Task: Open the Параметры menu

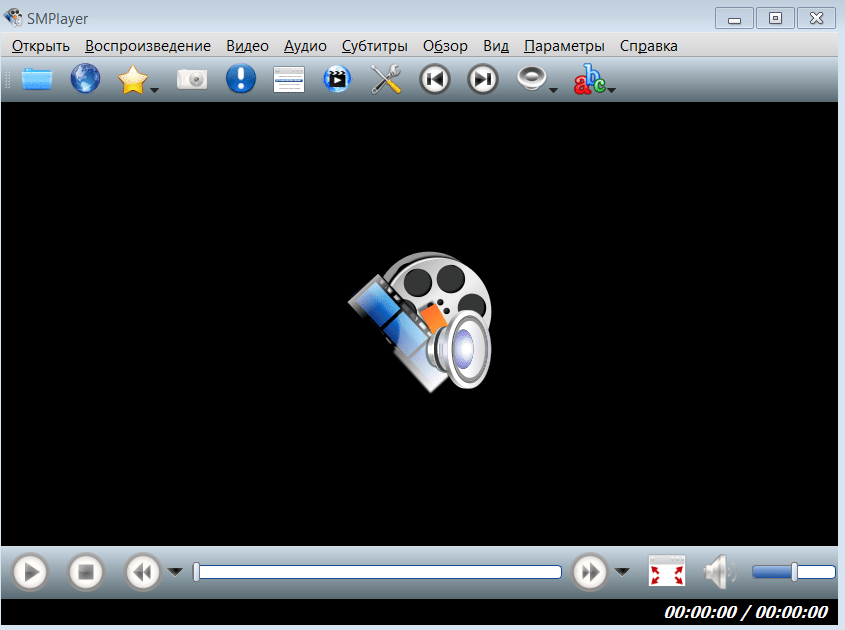Action: [x=564, y=46]
